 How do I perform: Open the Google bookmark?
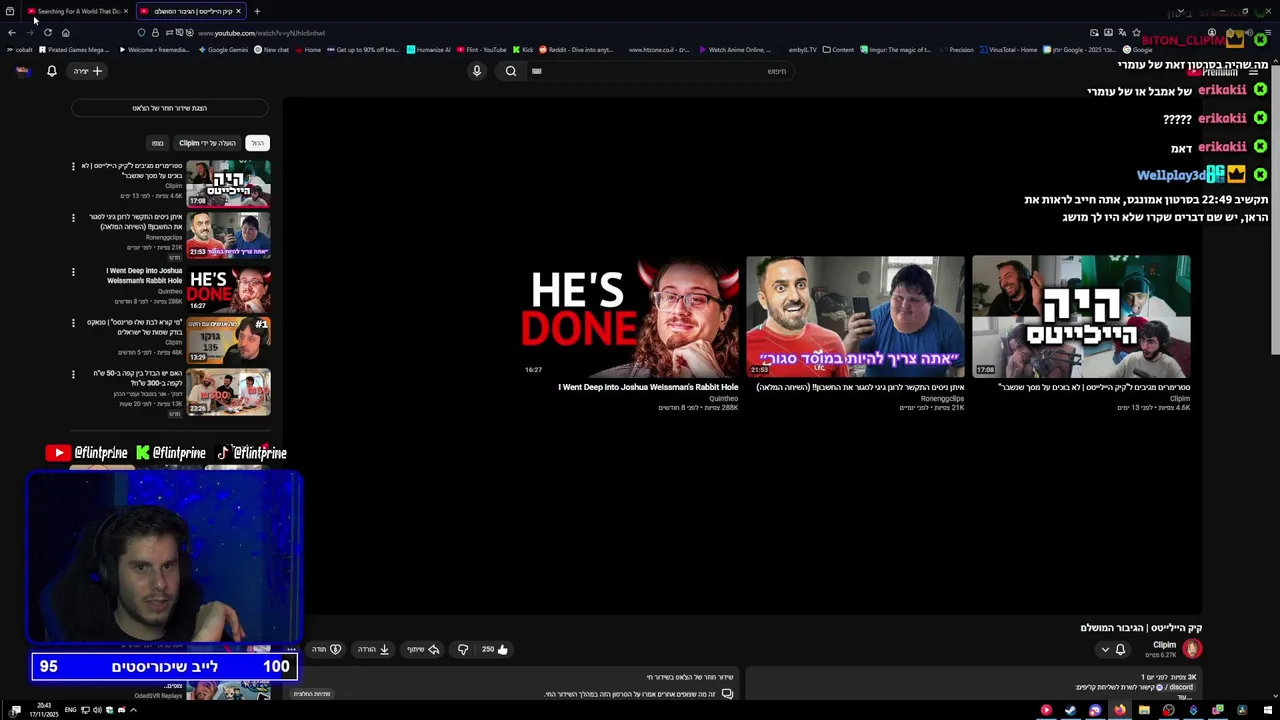pyautogui.click(x=1138, y=50)
